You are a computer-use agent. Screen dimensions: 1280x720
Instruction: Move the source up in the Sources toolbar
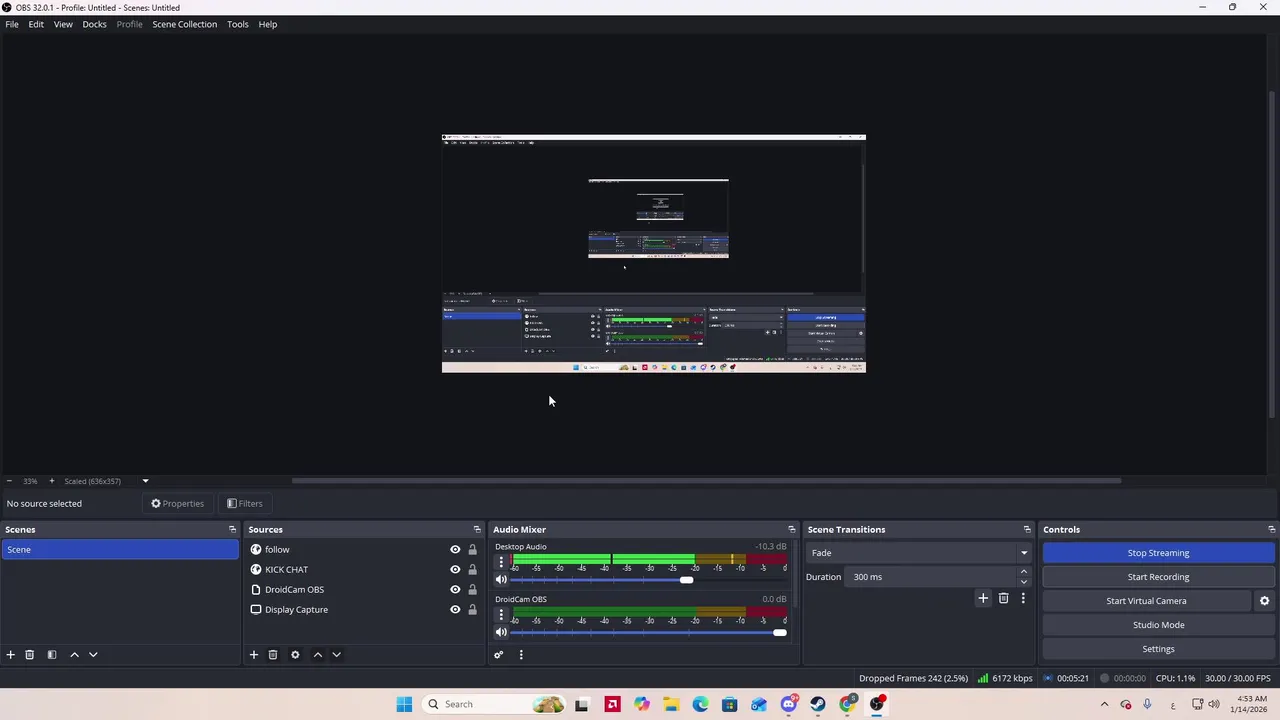pyautogui.click(x=317, y=655)
